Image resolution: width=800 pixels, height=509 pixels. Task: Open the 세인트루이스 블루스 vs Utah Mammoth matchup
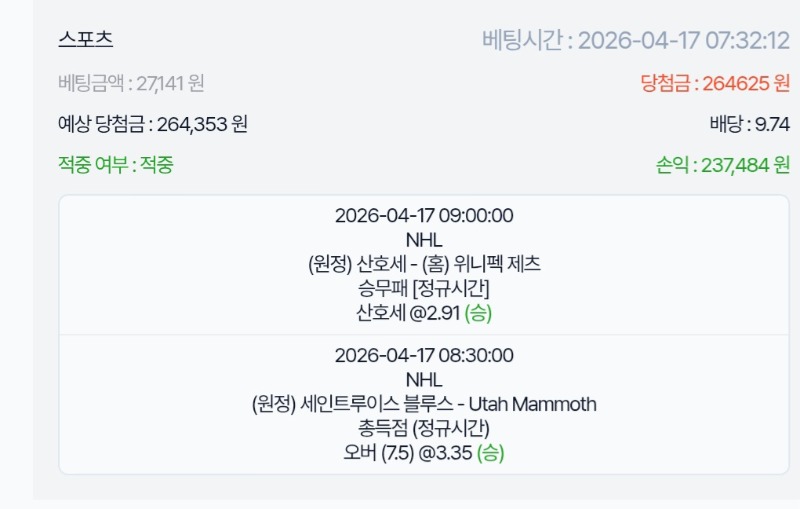click(424, 404)
